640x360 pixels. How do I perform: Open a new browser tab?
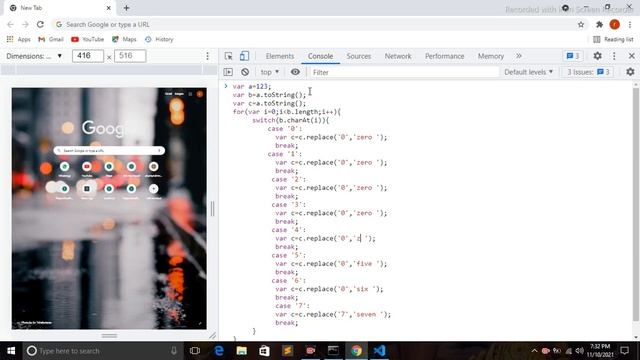(x=127, y=8)
